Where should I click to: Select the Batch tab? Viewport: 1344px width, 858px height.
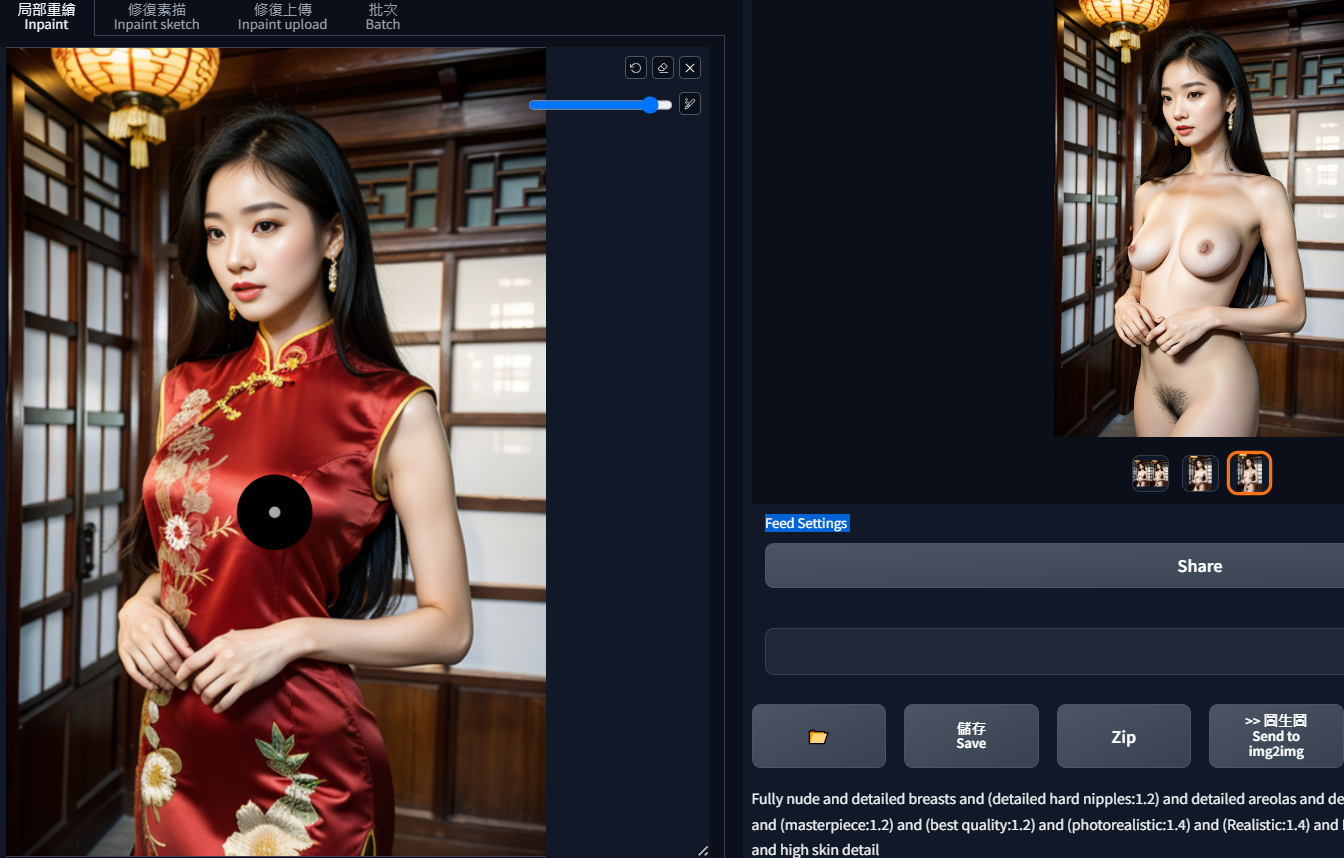(383, 17)
